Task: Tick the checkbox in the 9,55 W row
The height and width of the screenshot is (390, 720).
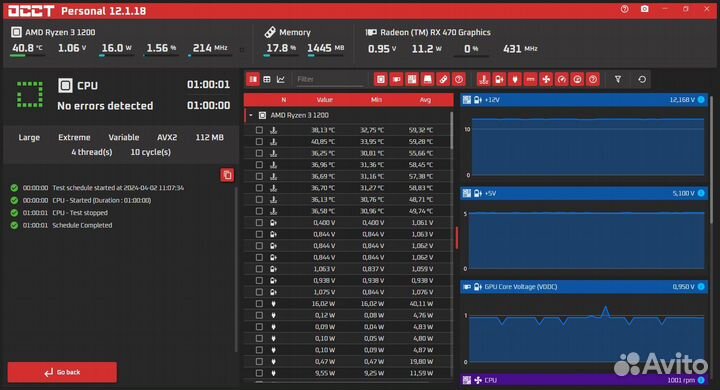Action: click(259, 373)
